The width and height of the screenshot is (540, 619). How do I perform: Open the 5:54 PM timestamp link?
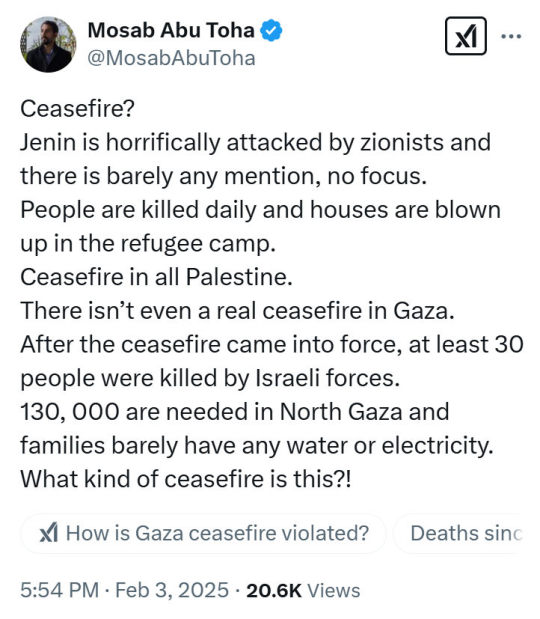60,590
